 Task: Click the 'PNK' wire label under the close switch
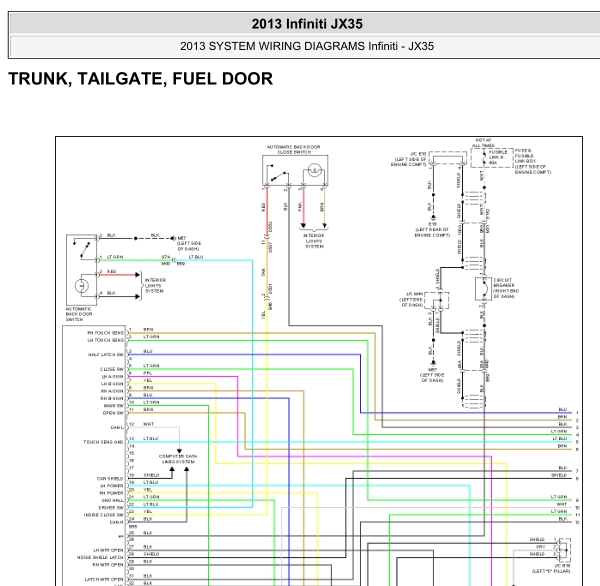click(301, 207)
